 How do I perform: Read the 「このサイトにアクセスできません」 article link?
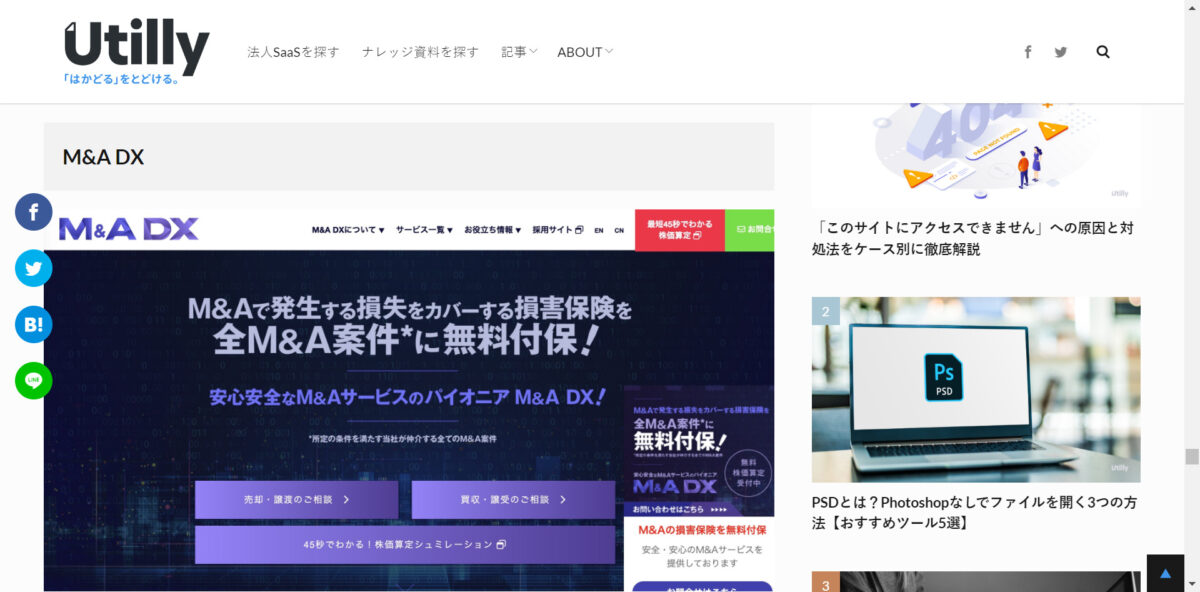tap(973, 238)
